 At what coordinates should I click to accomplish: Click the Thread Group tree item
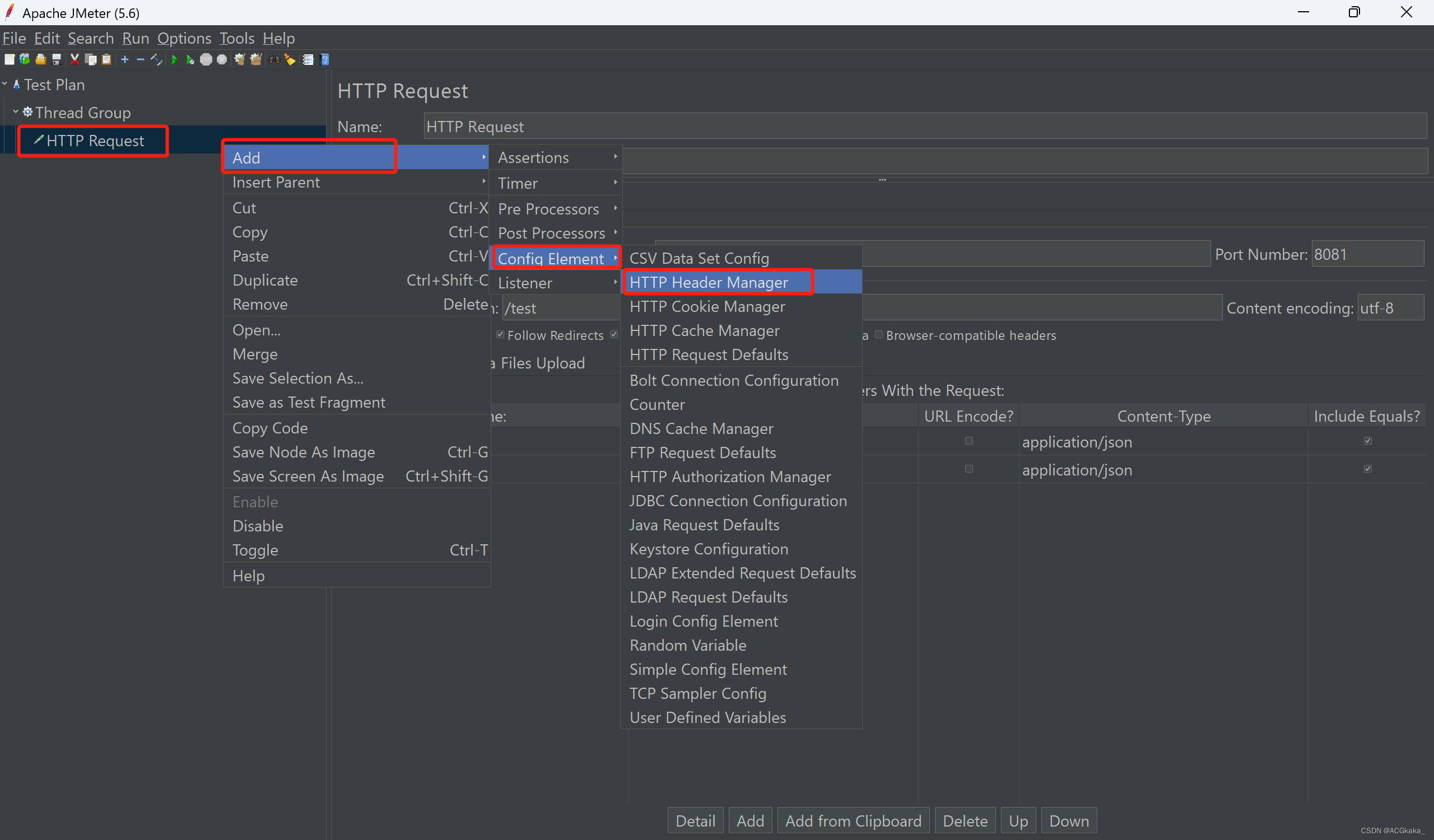(82, 112)
